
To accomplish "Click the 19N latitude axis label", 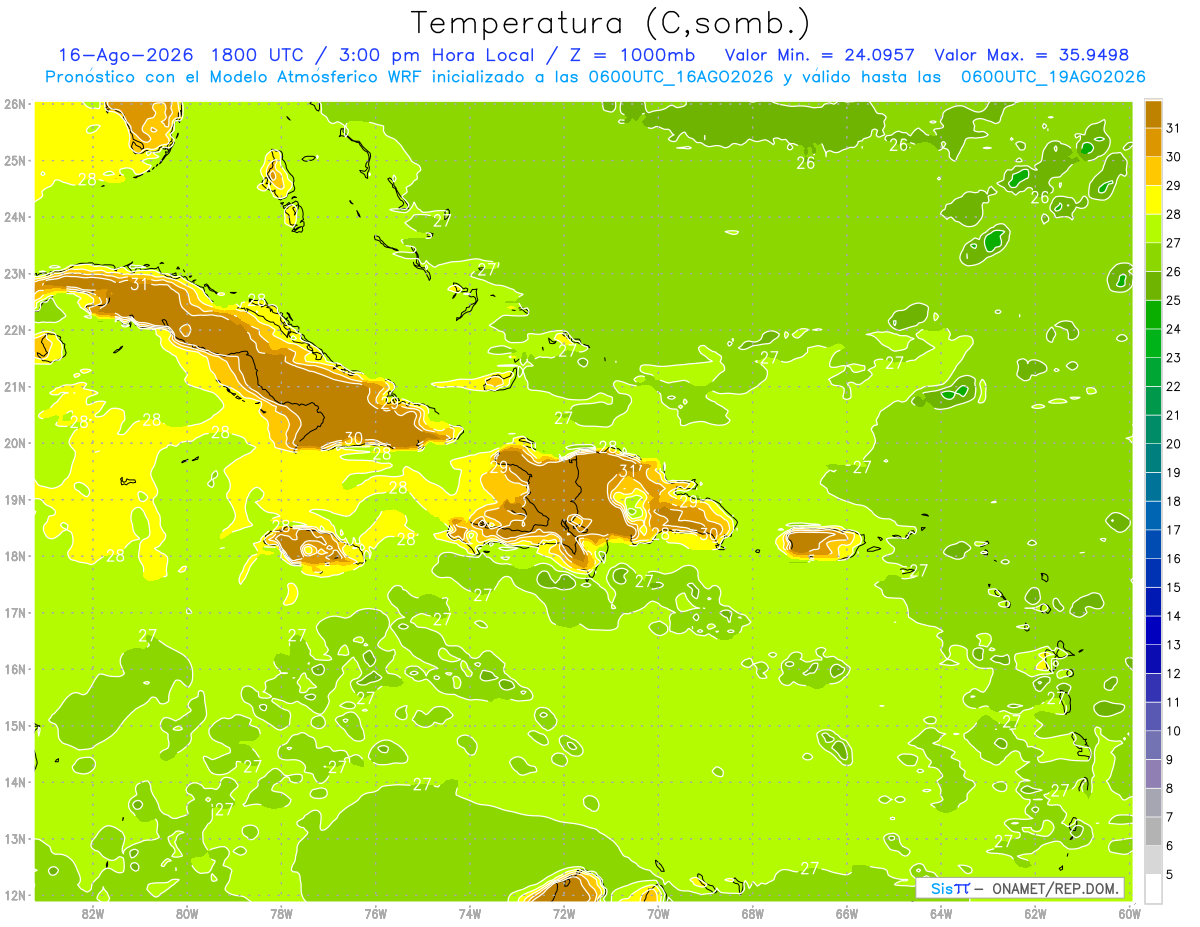I will tap(14, 500).
